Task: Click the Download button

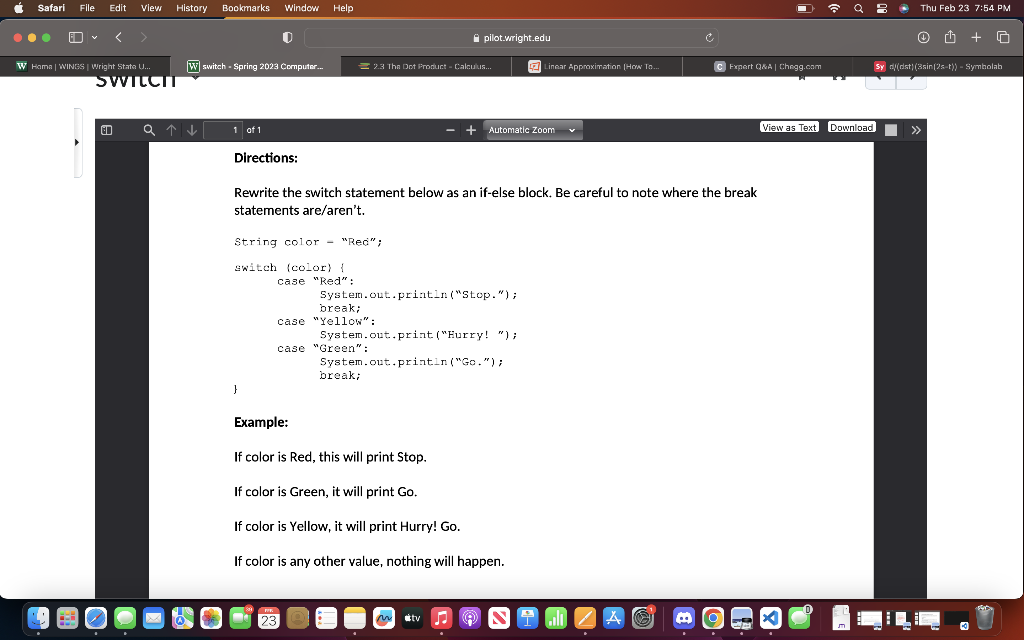Action: click(851, 127)
